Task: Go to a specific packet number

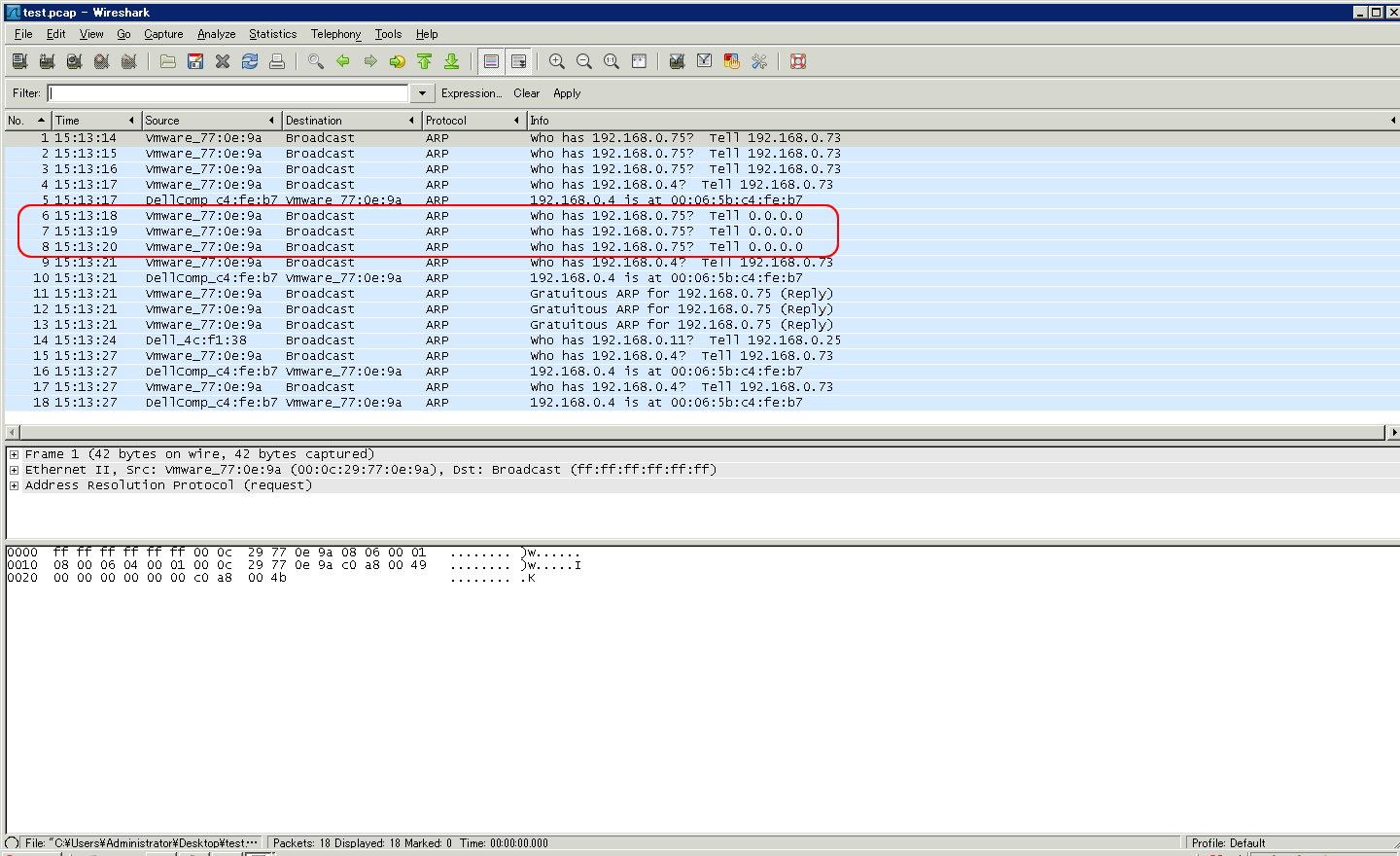Action: point(398,61)
